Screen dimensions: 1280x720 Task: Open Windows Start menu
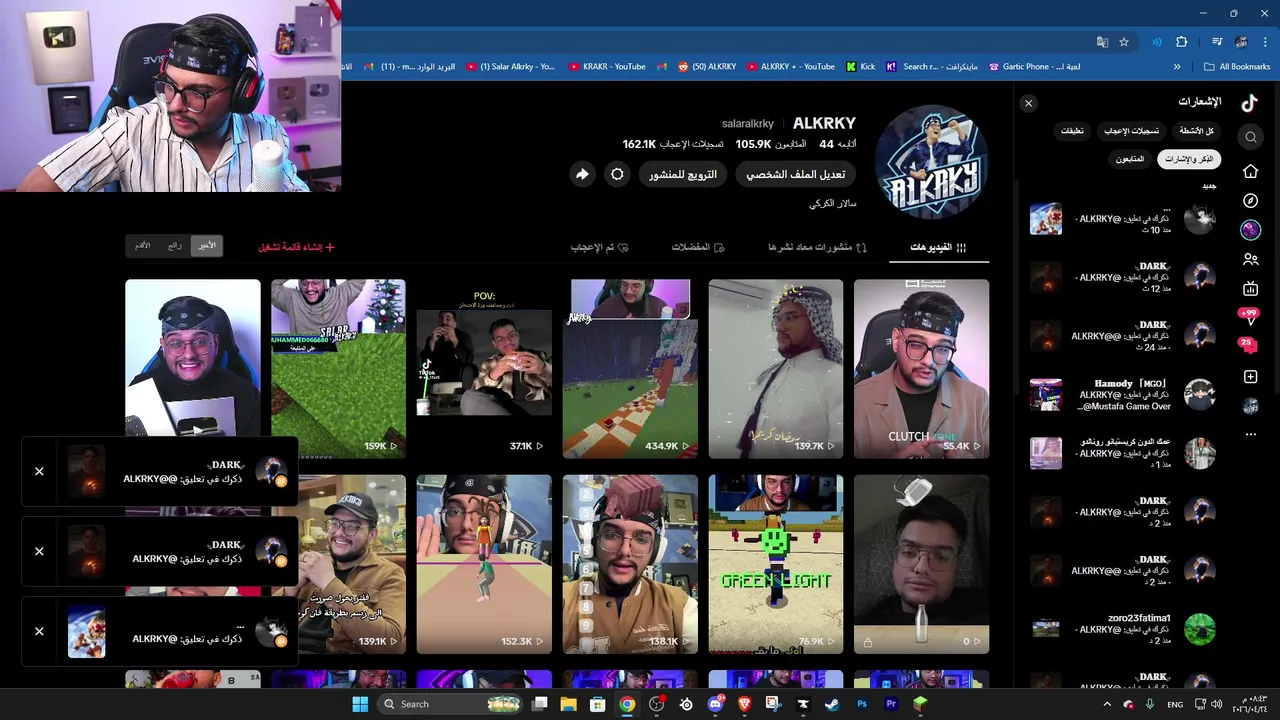pyautogui.click(x=360, y=704)
